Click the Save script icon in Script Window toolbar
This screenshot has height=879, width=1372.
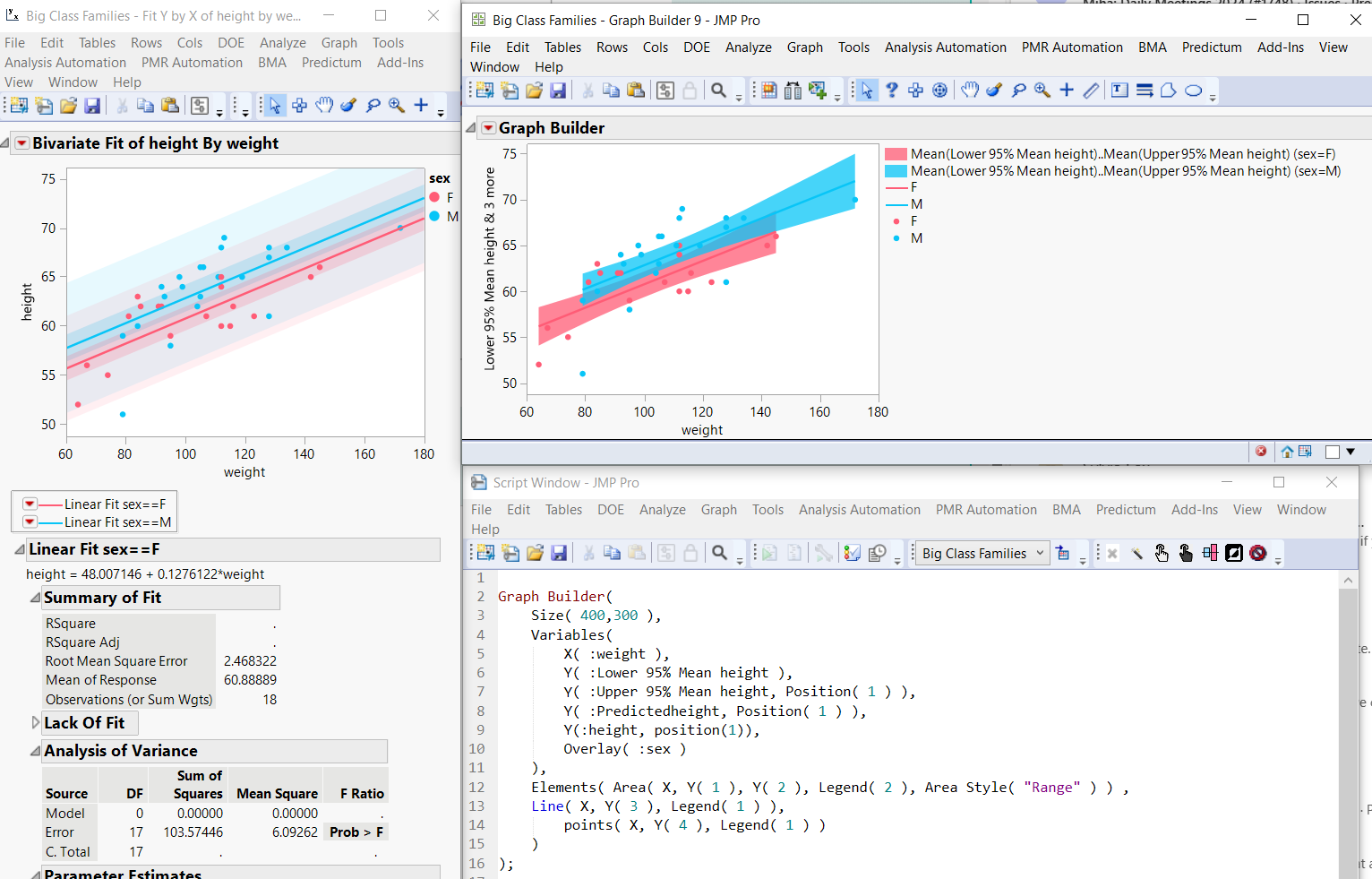click(x=560, y=553)
